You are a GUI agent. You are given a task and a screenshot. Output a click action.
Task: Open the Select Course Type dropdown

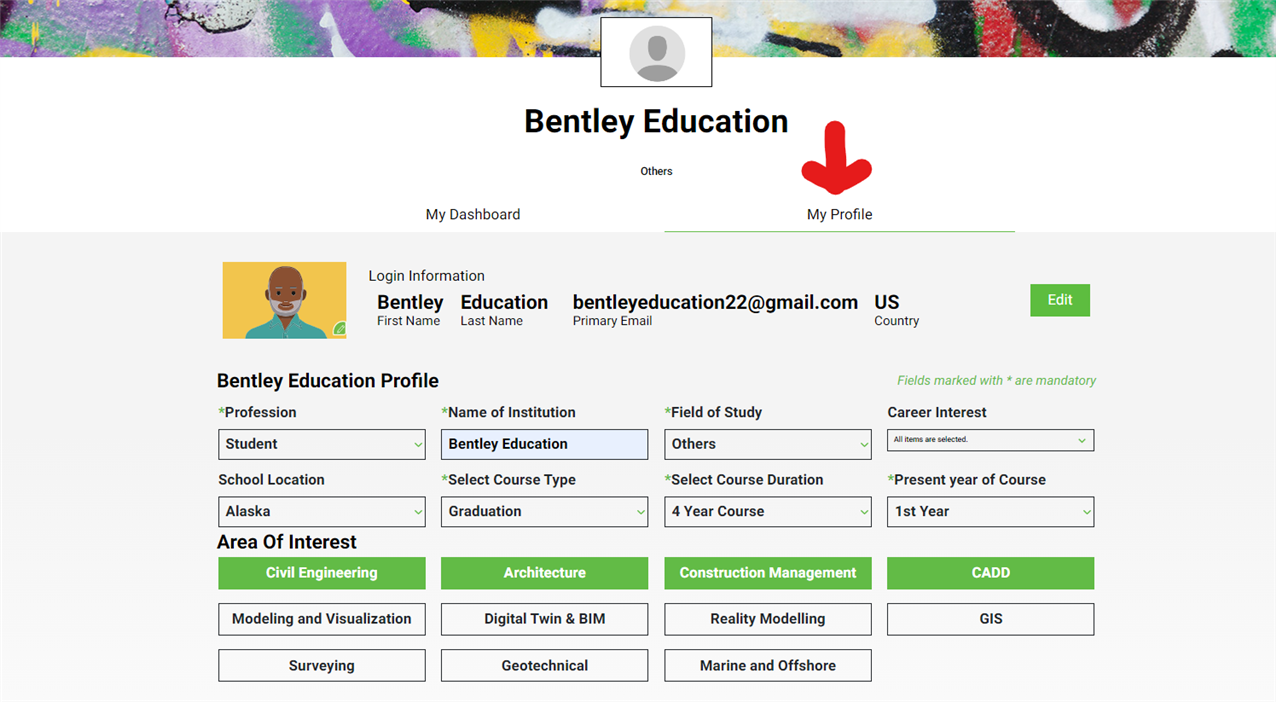[544, 512]
